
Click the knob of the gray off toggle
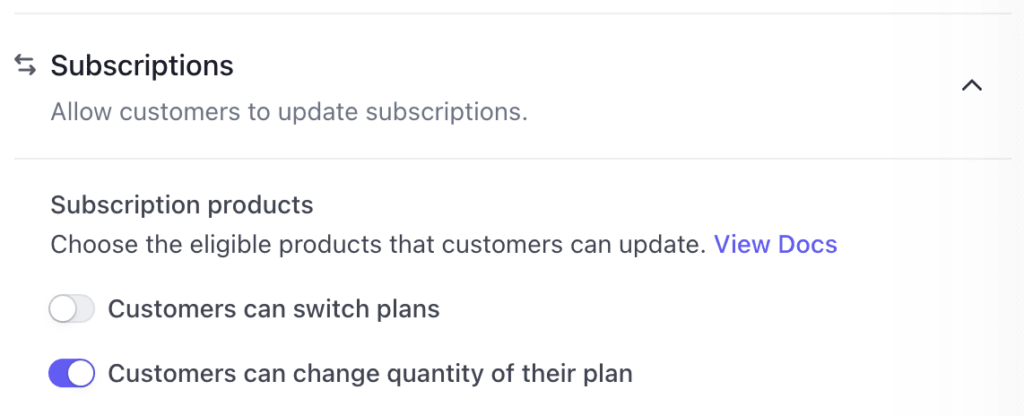pos(62,310)
